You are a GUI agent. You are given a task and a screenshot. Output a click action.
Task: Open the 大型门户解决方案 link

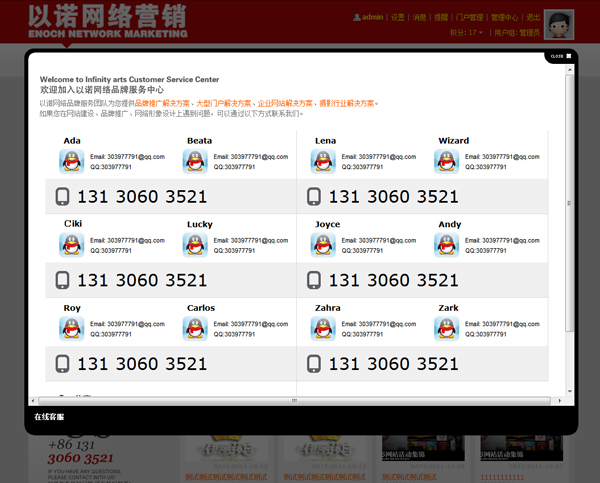pos(224,103)
